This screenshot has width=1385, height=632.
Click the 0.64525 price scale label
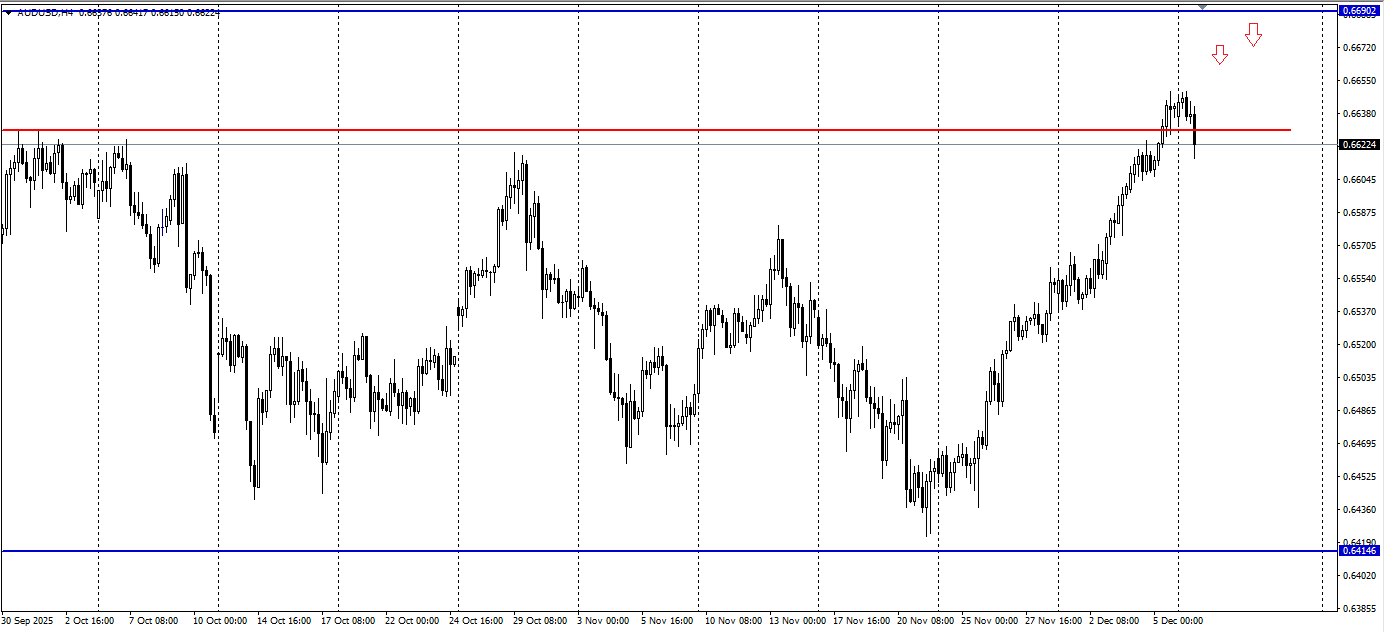tap(1361, 476)
